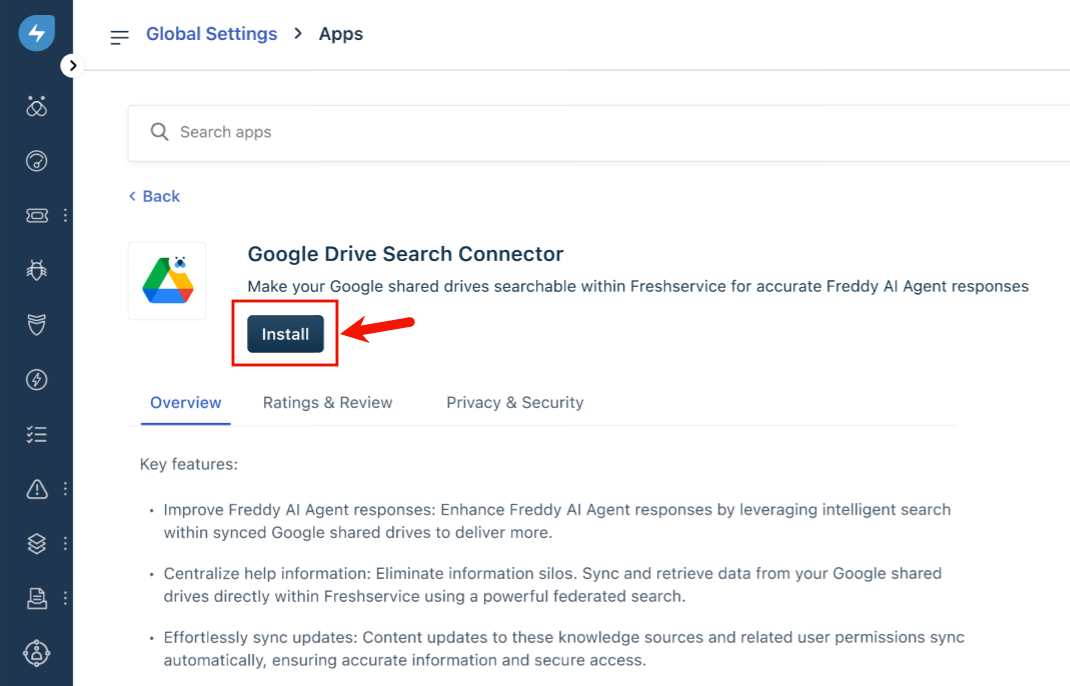Click 'Effortlessly sync updates' bullet
This screenshot has height=686, width=1070.
click(564, 648)
